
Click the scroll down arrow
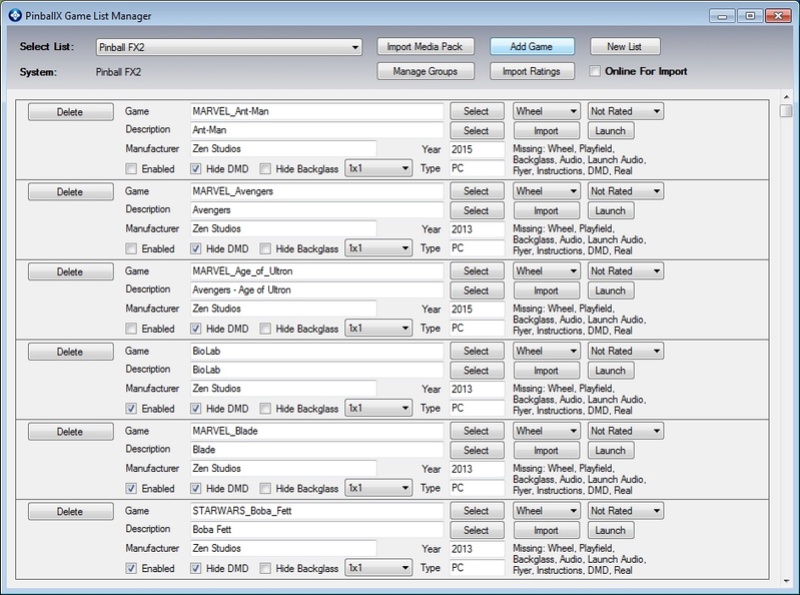[x=786, y=581]
